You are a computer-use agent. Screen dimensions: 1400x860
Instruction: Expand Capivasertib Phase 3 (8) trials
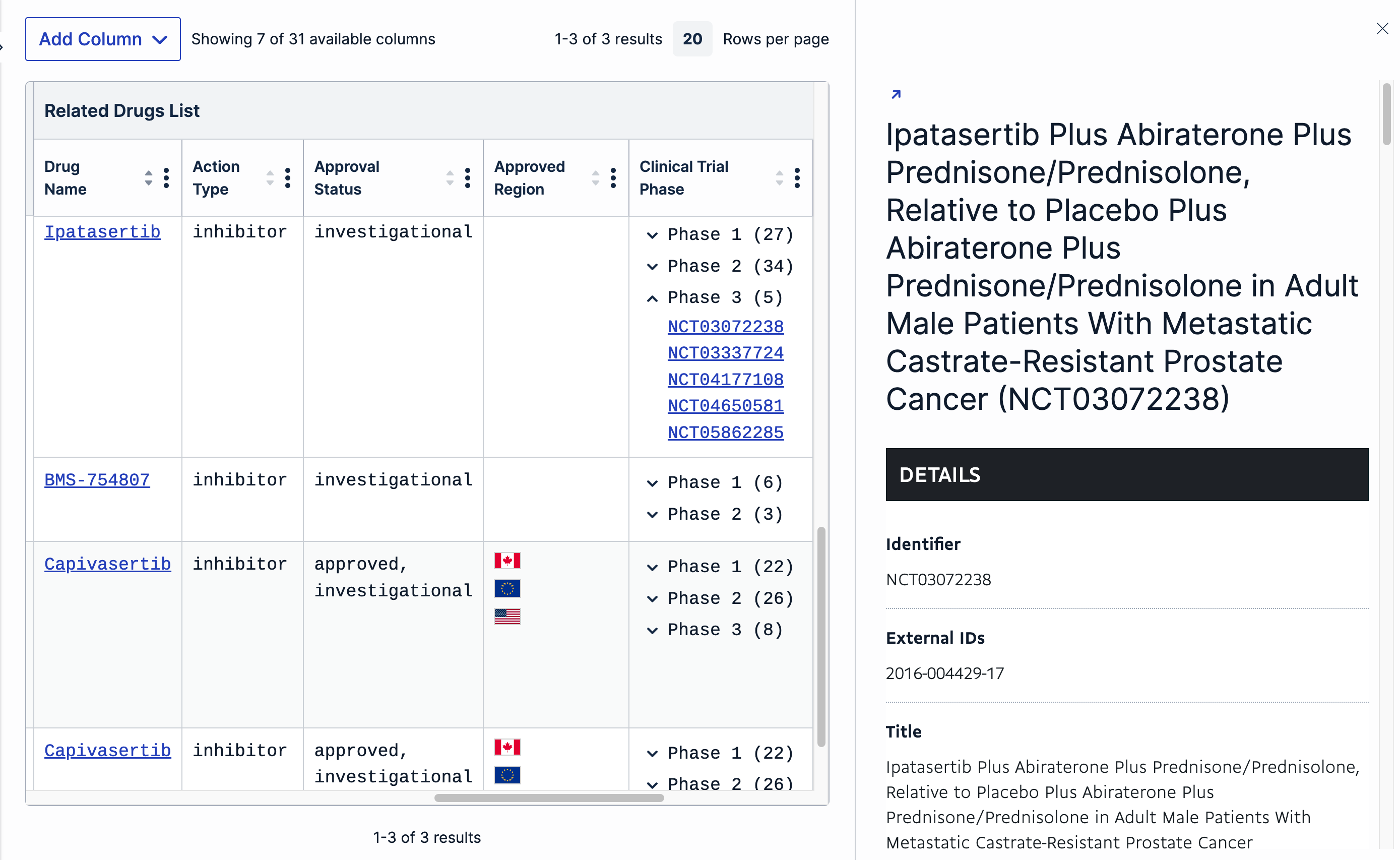point(652,630)
